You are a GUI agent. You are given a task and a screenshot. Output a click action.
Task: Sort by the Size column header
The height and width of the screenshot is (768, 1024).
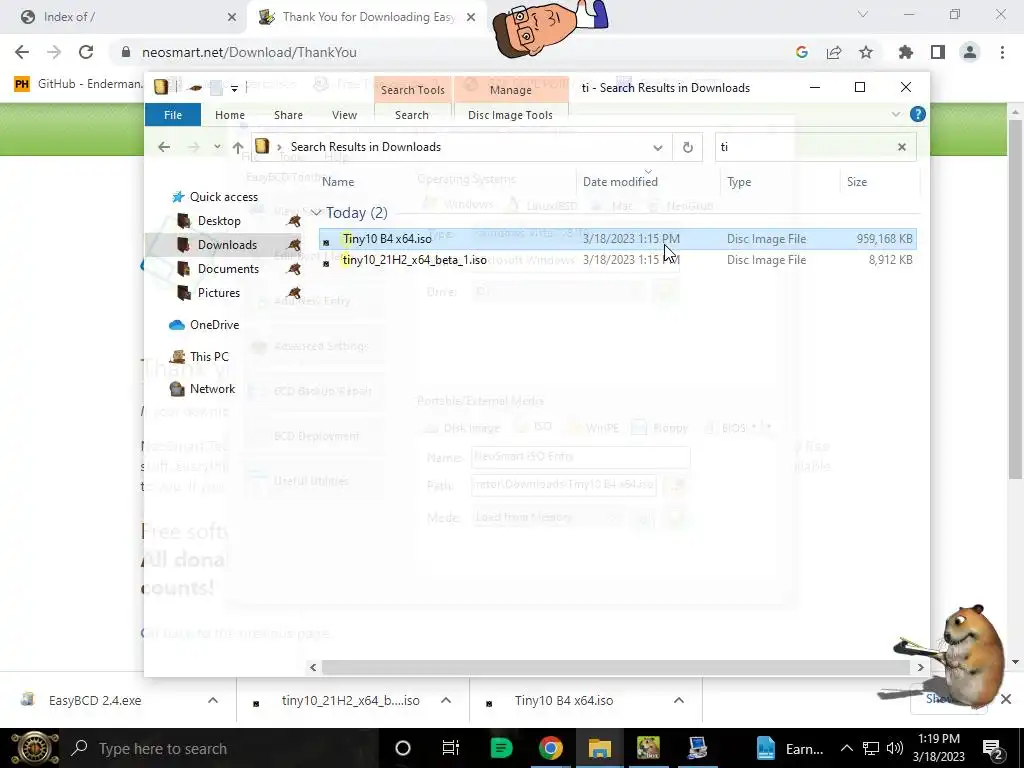[x=857, y=182]
